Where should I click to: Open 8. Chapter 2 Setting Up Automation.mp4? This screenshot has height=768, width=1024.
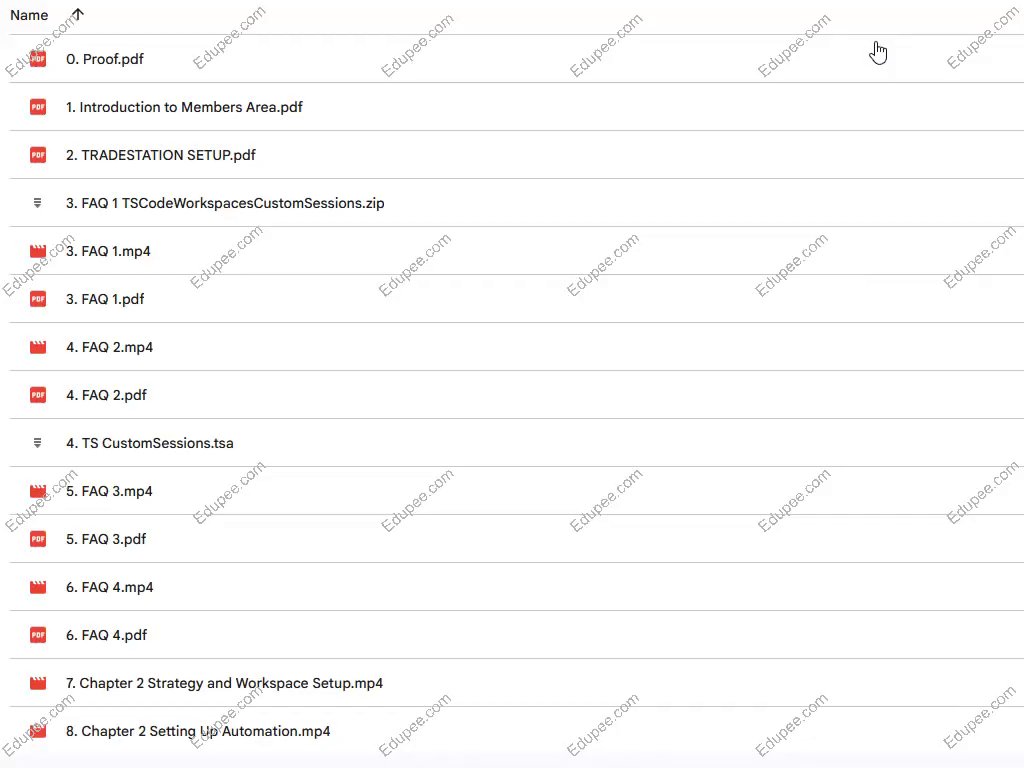coord(198,731)
